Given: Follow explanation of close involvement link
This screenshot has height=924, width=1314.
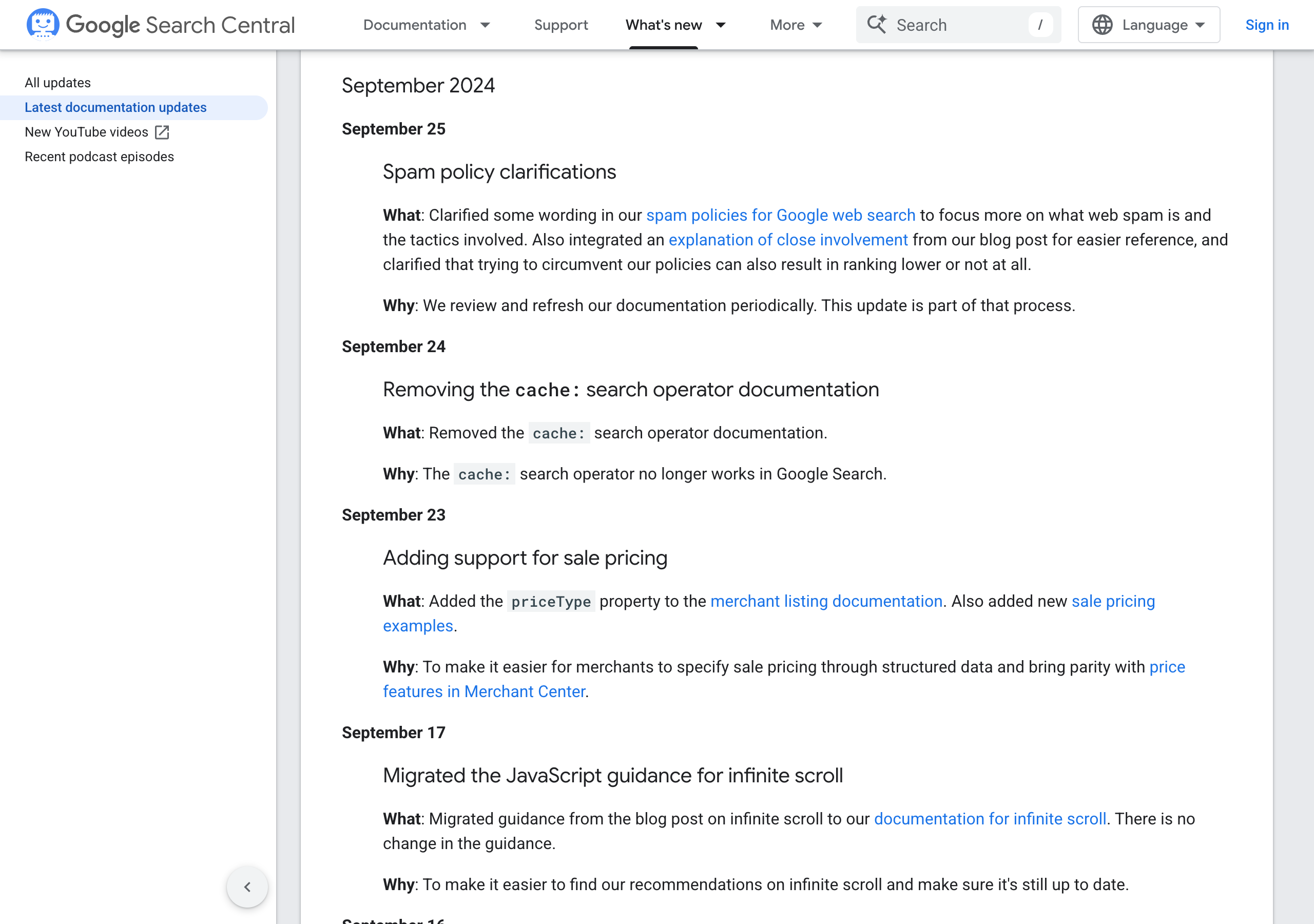Looking at the screenshot, I should pos(788,240).
